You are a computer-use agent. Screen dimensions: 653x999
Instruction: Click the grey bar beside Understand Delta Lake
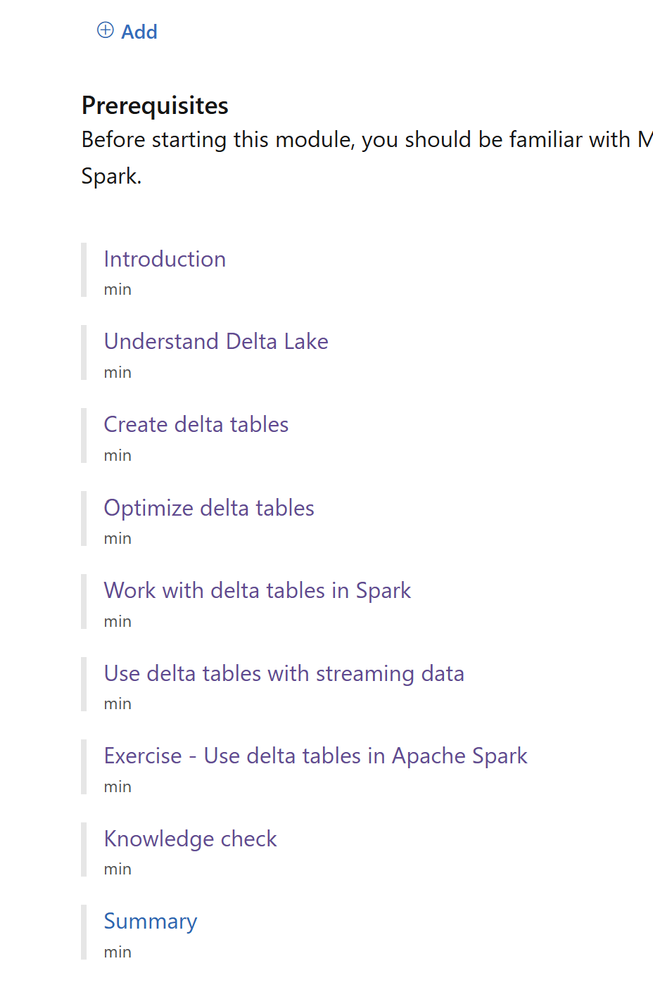tap(84, 353)
